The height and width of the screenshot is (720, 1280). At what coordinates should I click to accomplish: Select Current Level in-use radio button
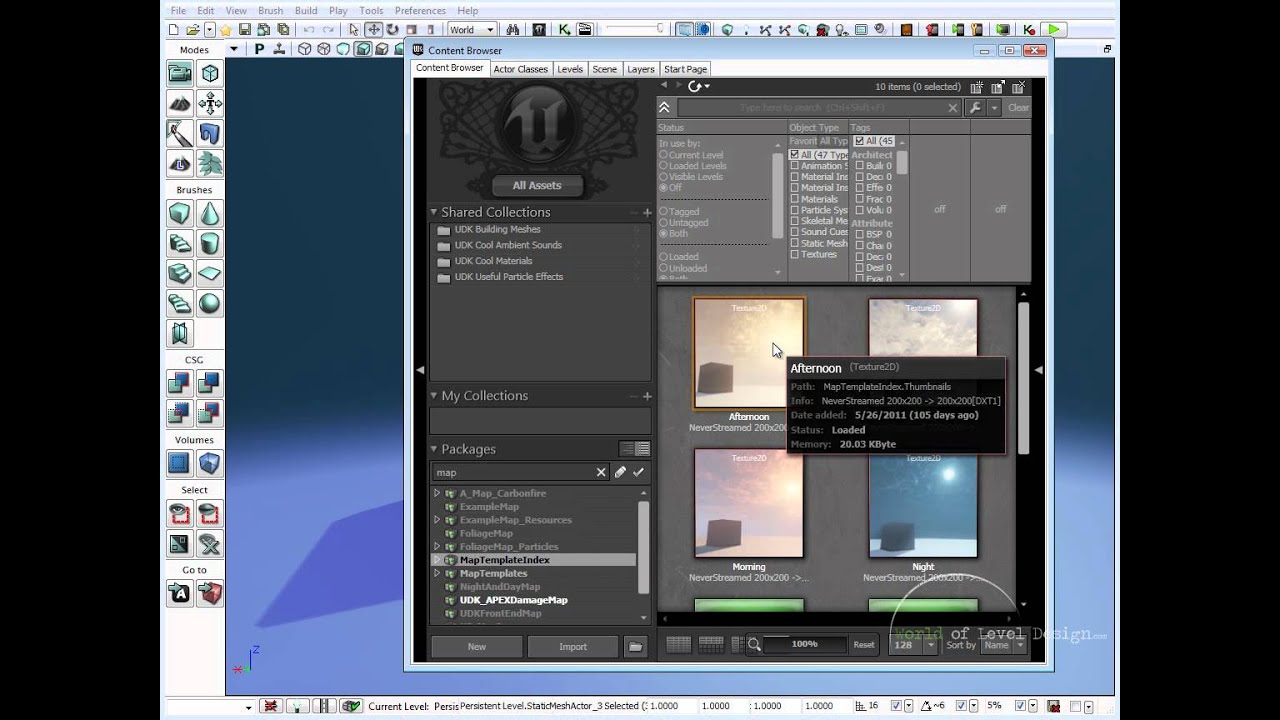pyautogui.click(x=663, y=155)
